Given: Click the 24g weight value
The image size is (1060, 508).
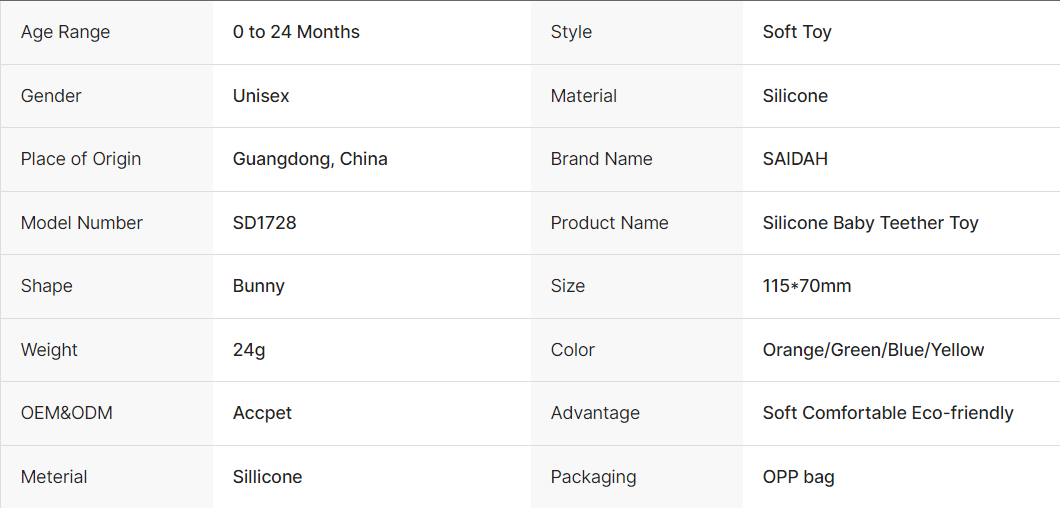Looking at the screenshot, I should 249,350.
